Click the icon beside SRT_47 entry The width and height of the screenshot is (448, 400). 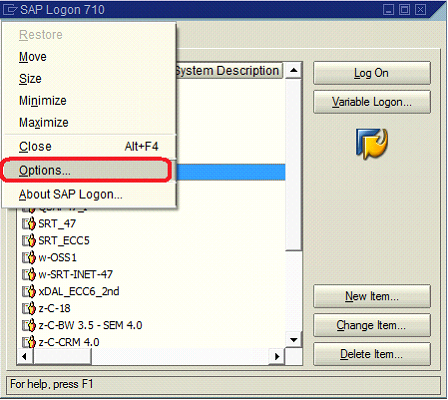(29, 224)
